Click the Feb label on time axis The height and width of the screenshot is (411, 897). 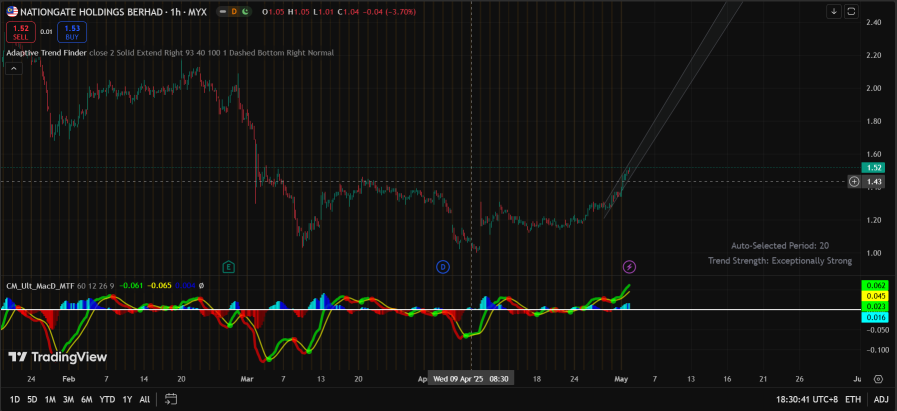69,378
